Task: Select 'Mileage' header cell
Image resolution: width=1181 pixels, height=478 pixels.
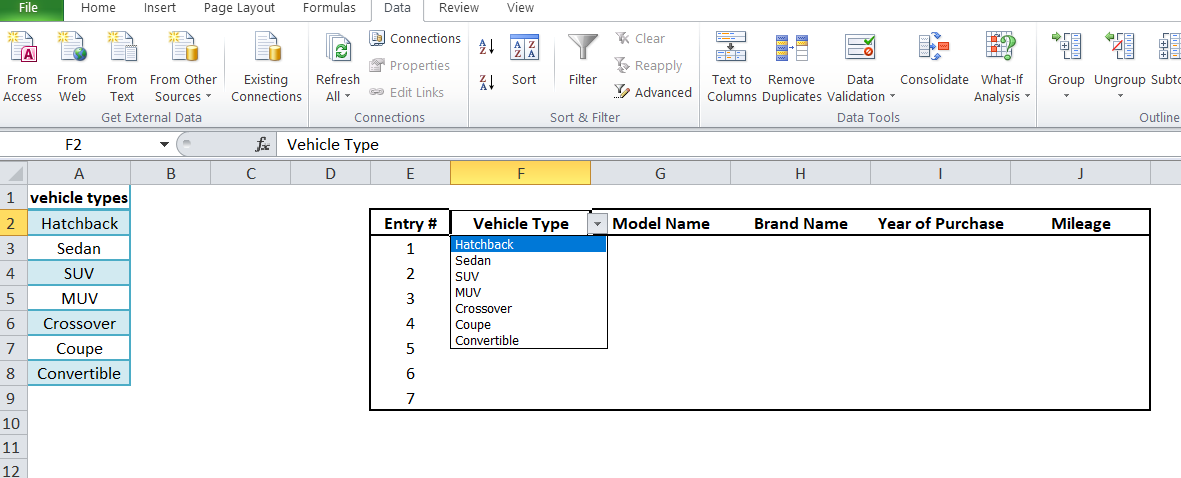Action: click(x=1081, y=224)
